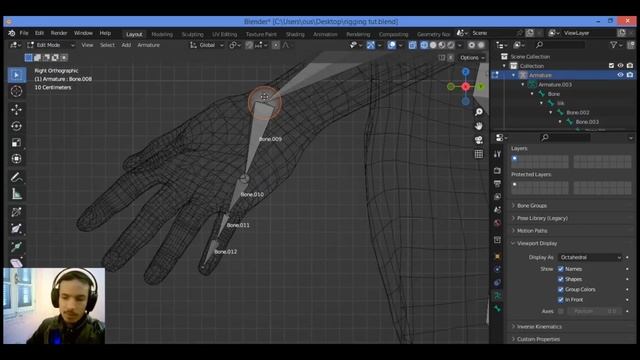Select the Transform tool

tap(16, 159)
